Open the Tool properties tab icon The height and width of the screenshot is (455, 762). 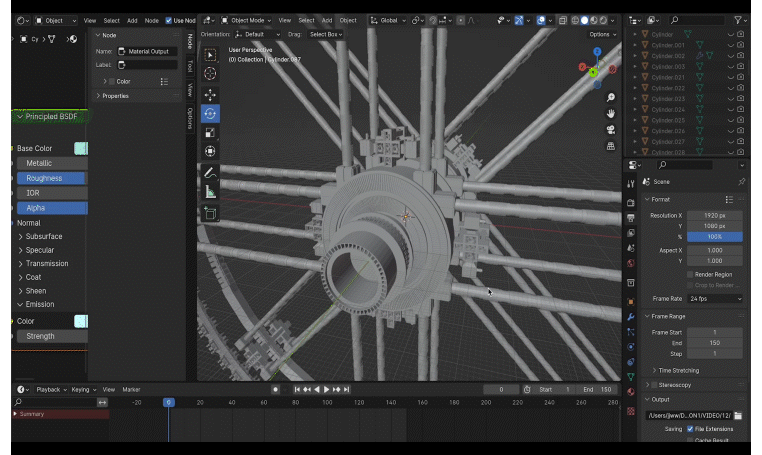(x=631, y=184)
